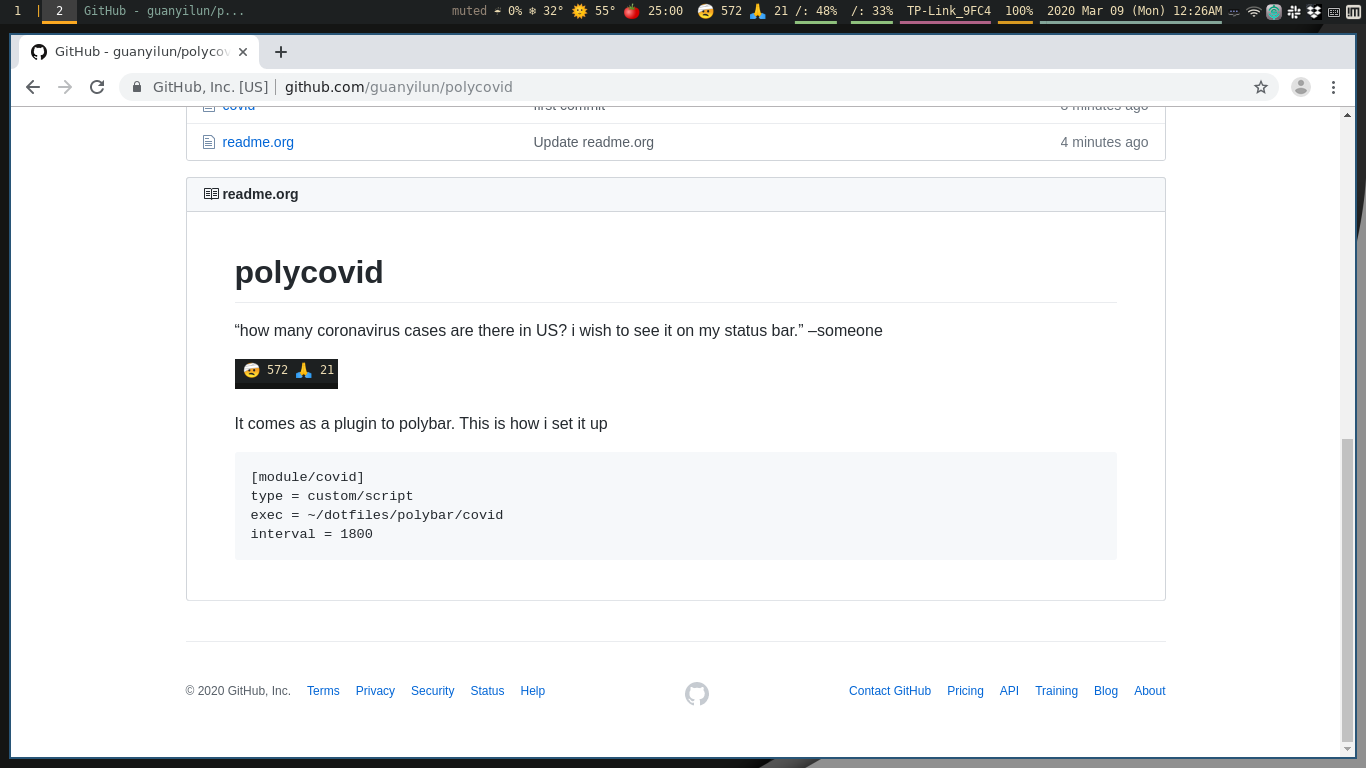This screenshot has width=1366, height=768.
Task: Click the tomato pomodoro timer icon
Action: tap(631, 11)
